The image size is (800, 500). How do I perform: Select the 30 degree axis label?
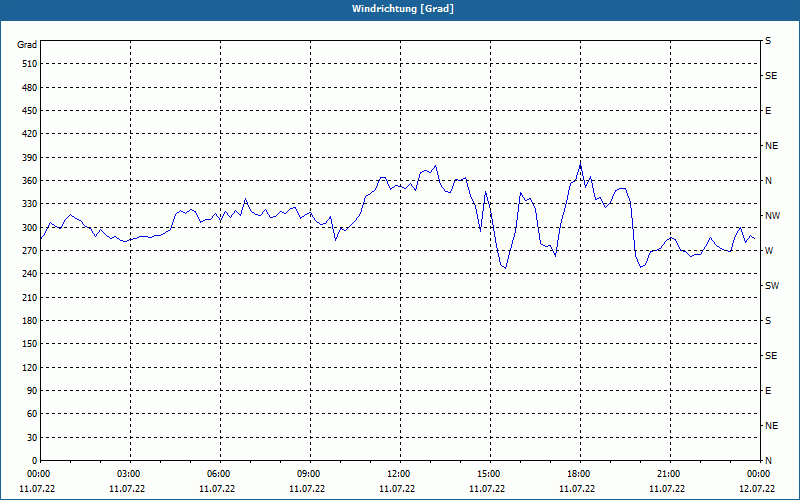(x=32, y=437)
